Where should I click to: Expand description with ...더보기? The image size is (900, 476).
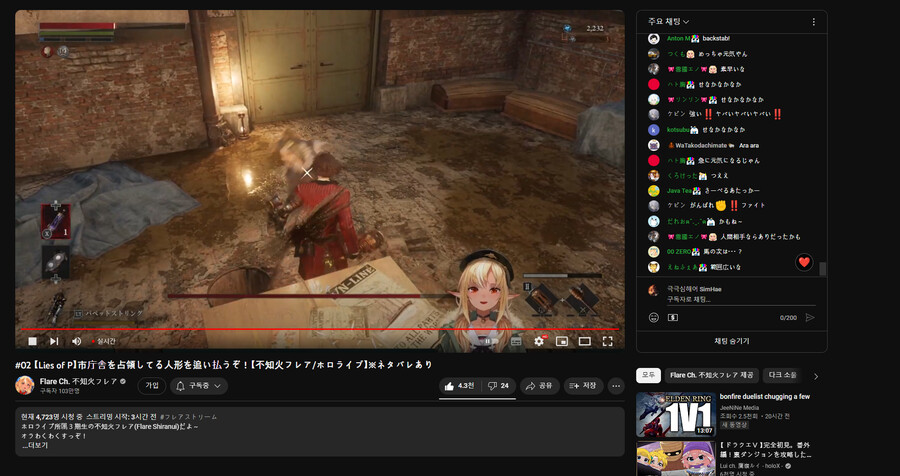pos(34,445)
